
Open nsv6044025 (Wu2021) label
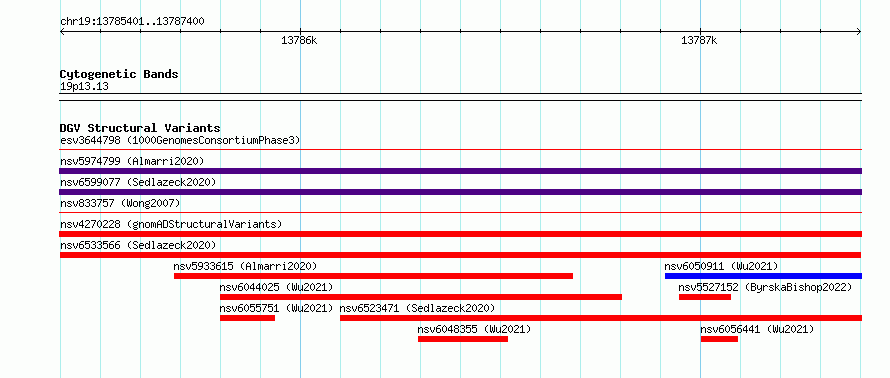pyautogui.click(x=276, y=287)
